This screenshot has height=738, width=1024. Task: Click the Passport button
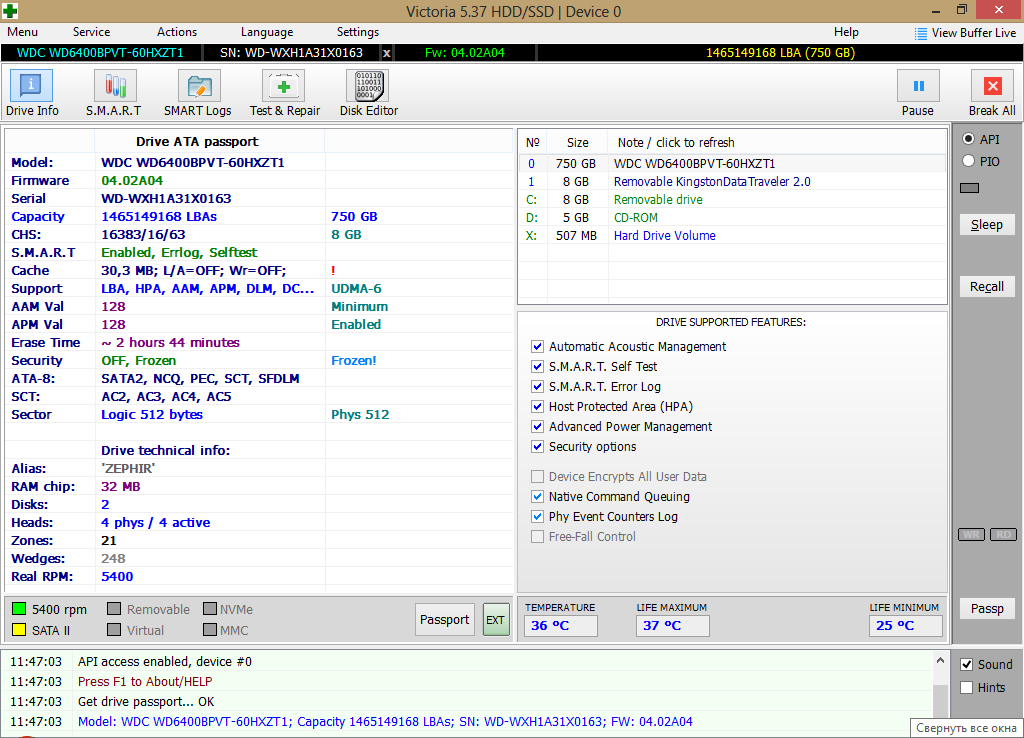445,619
